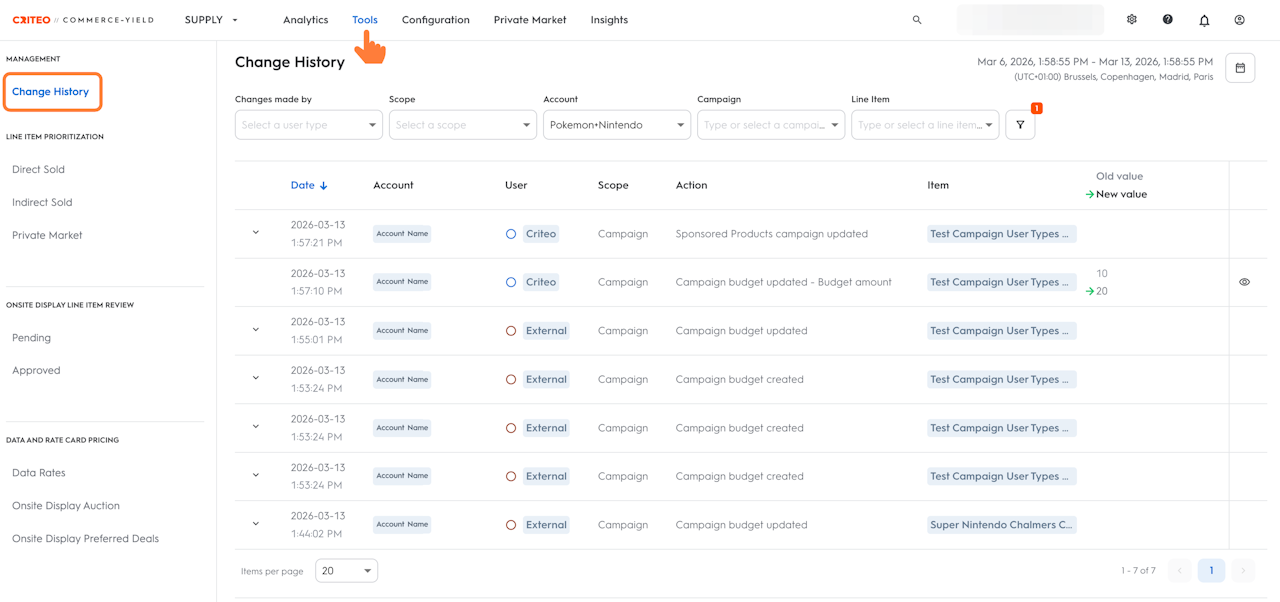Open the Changes made by dropdown

(x=308, y=125)
